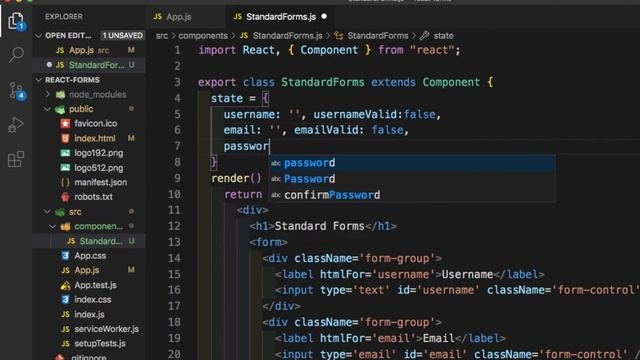Open the Source Control view icon
The width and height of the screenshot is (640, 360).
tap(16, 90)
